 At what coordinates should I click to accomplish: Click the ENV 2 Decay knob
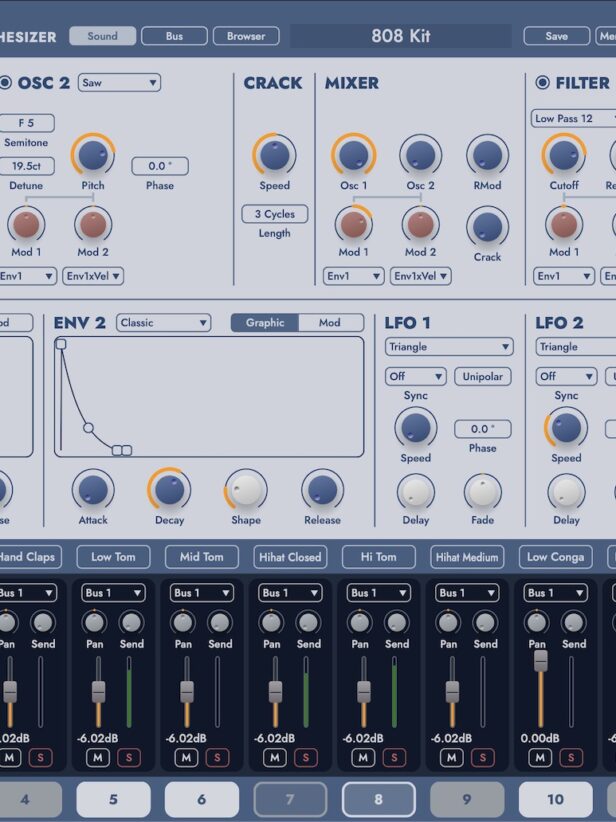tap(169, 490)
